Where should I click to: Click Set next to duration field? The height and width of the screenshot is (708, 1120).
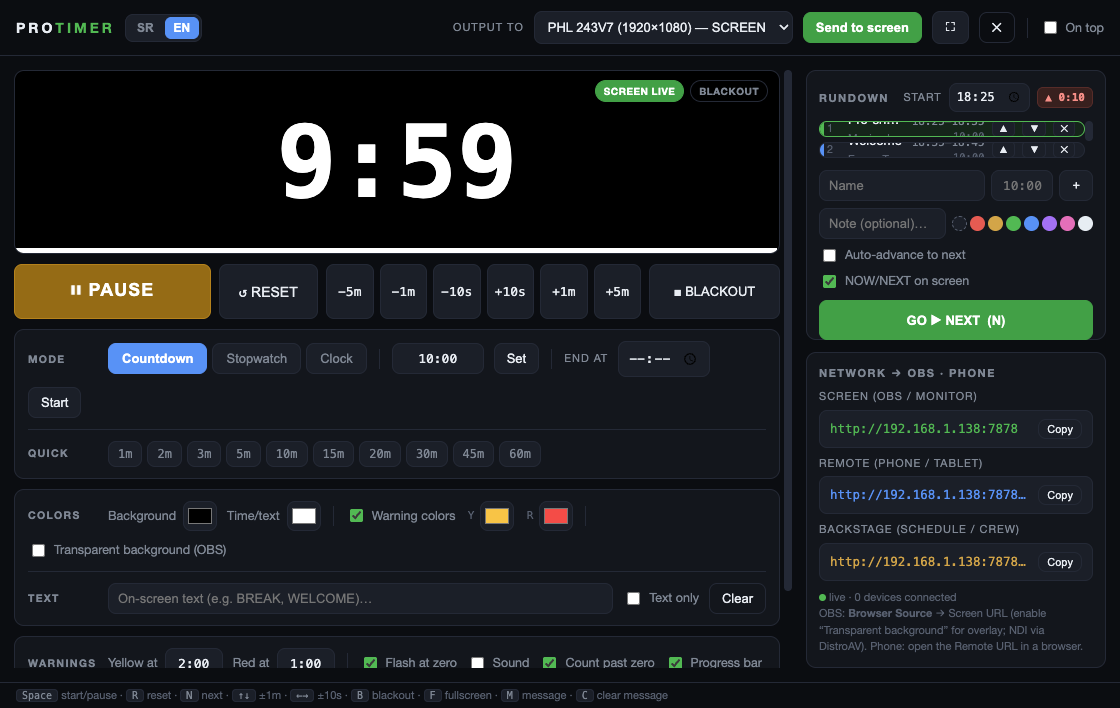(x=516, y=359)
